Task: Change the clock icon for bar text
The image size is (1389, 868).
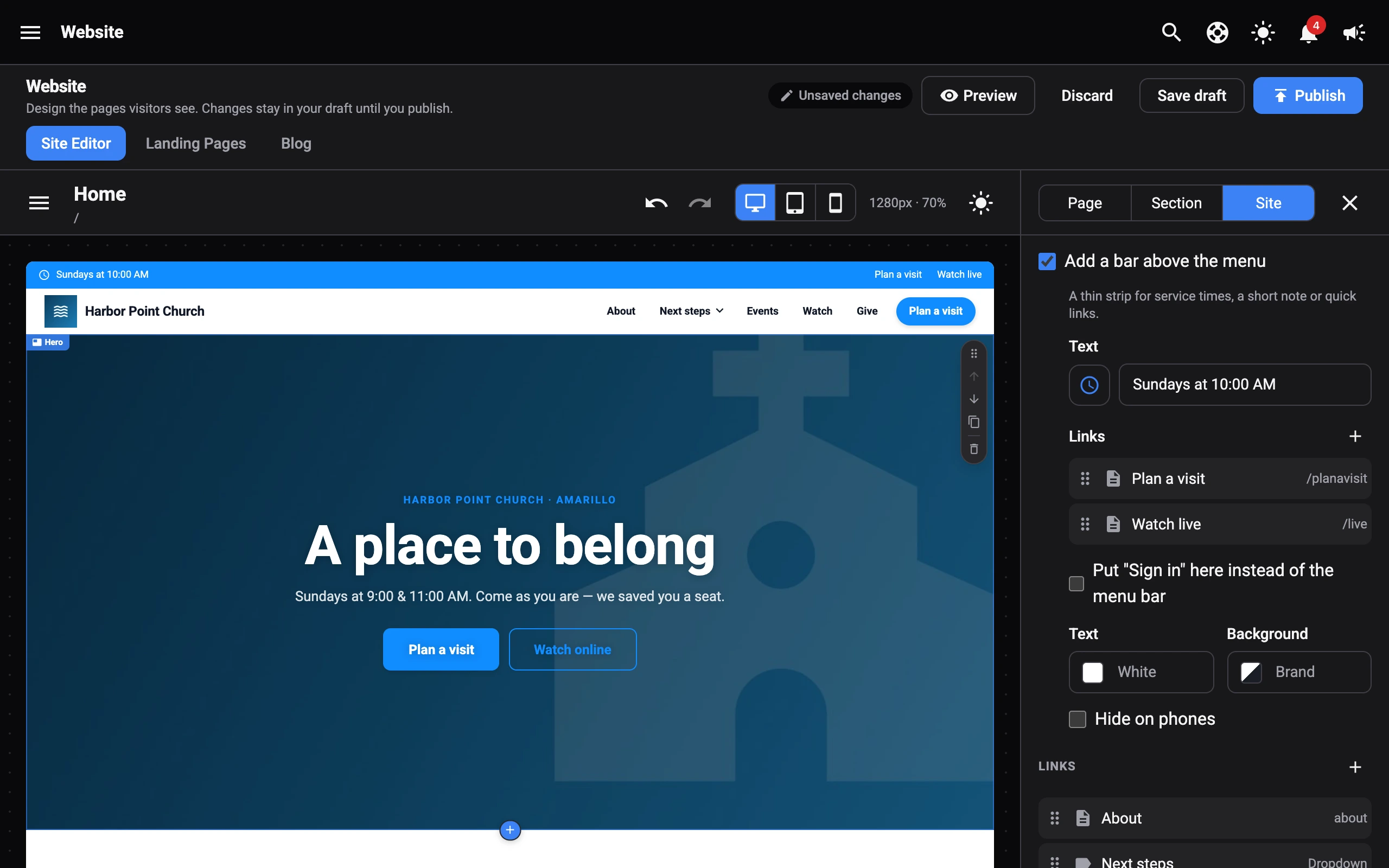Action: coord(1089,385)
